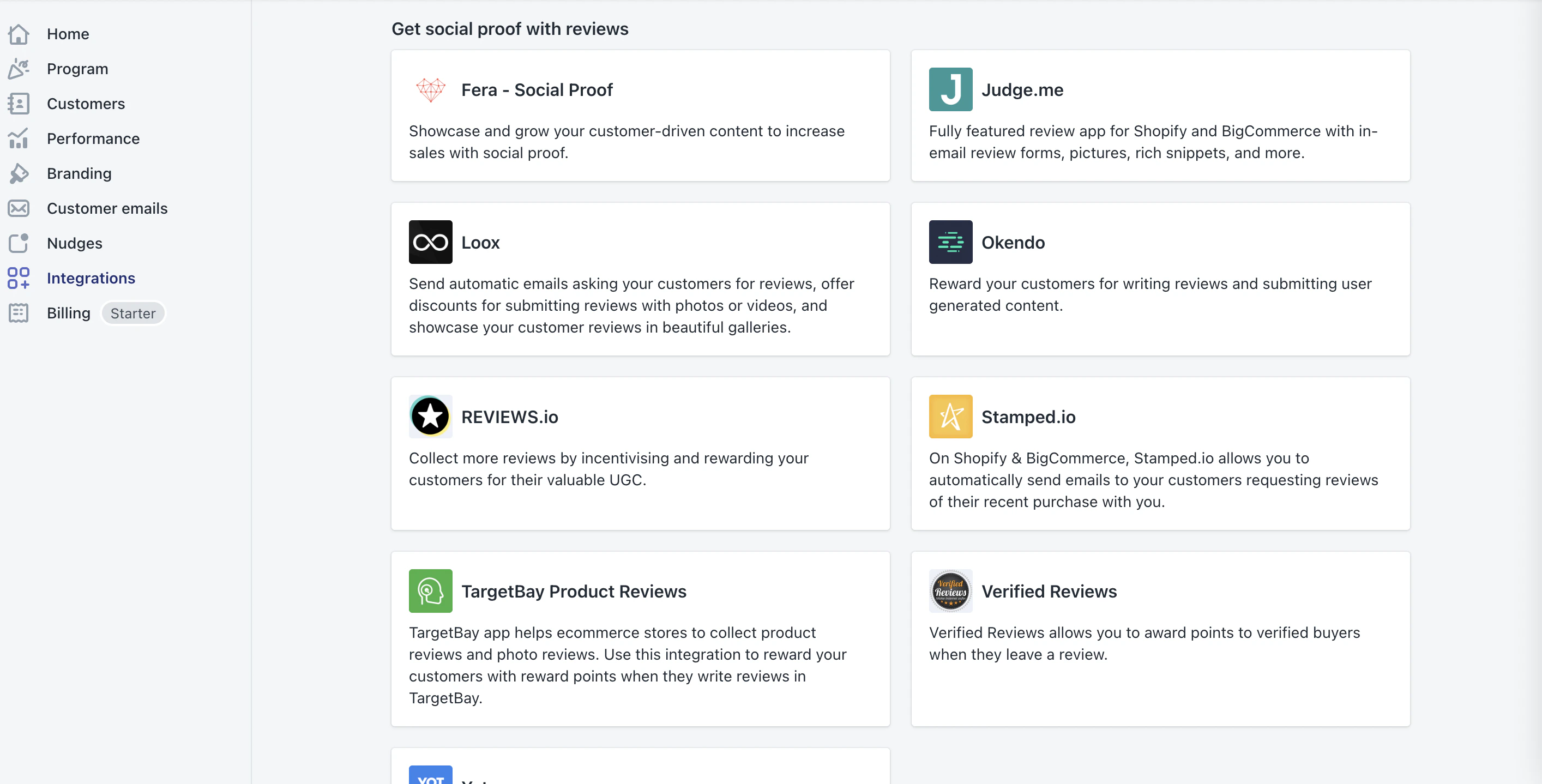Click the Program party popper icon
This screenshot has height=784, width=1542.
[x=19, y=69]
